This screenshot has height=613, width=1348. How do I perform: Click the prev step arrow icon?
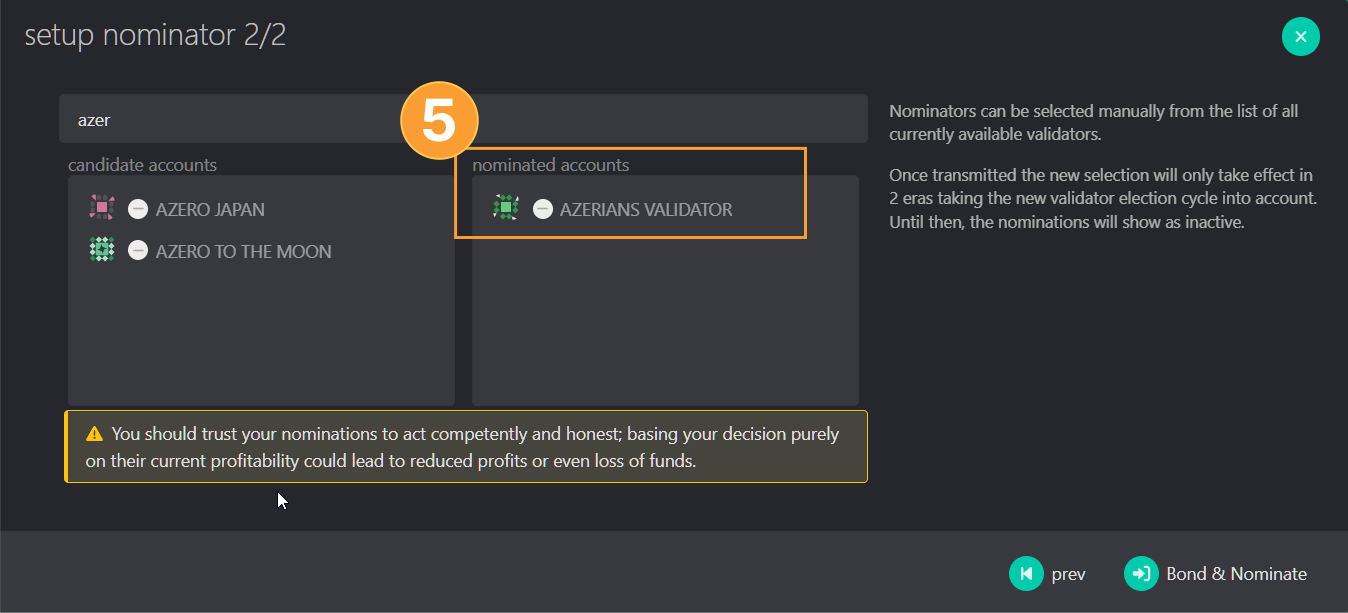[x=1025, y=574]
